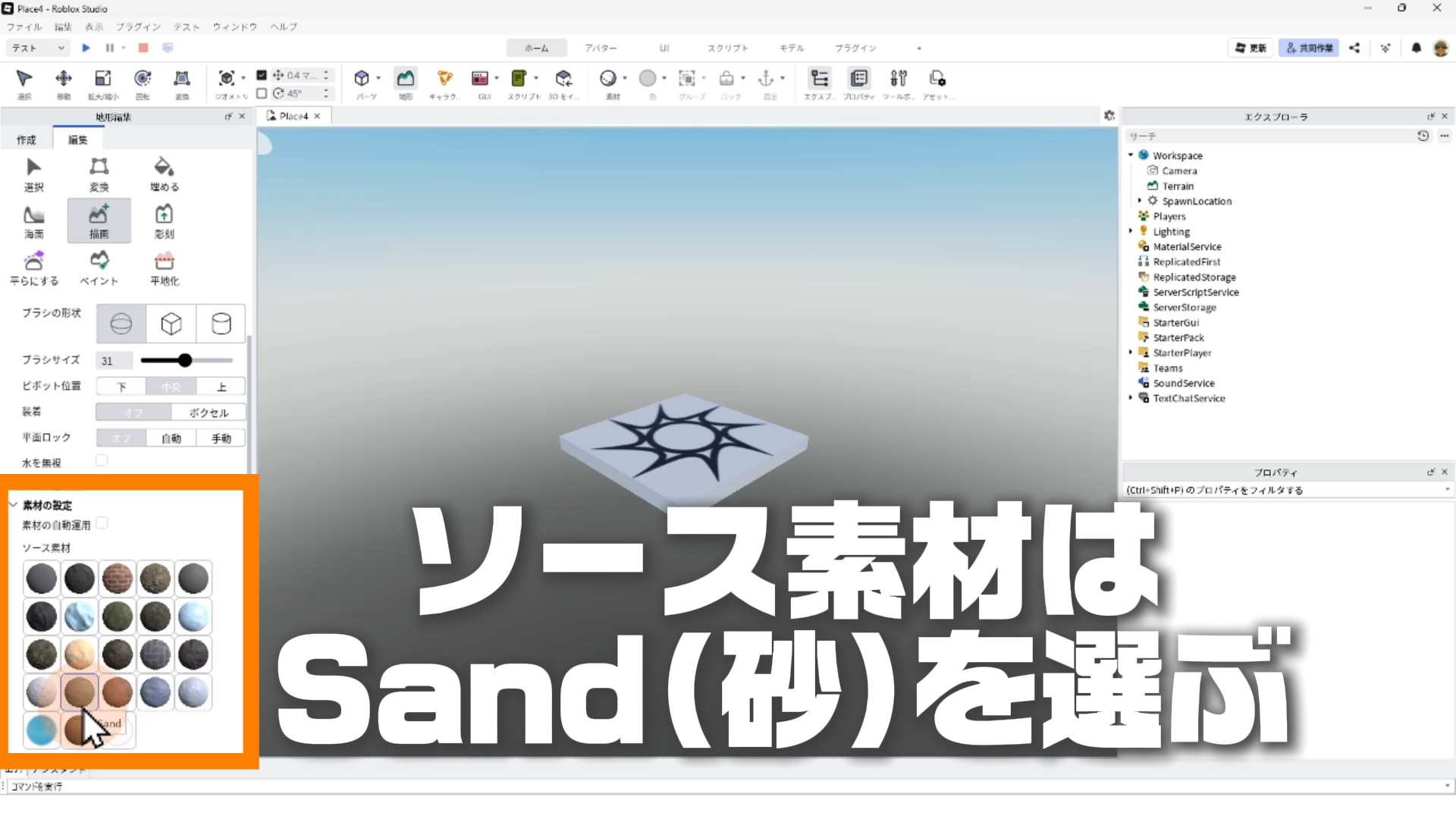Select the 彫刻 (Sculpt) terrain tool
This screenshot has width=1456, height=819.
click(164, 221)
